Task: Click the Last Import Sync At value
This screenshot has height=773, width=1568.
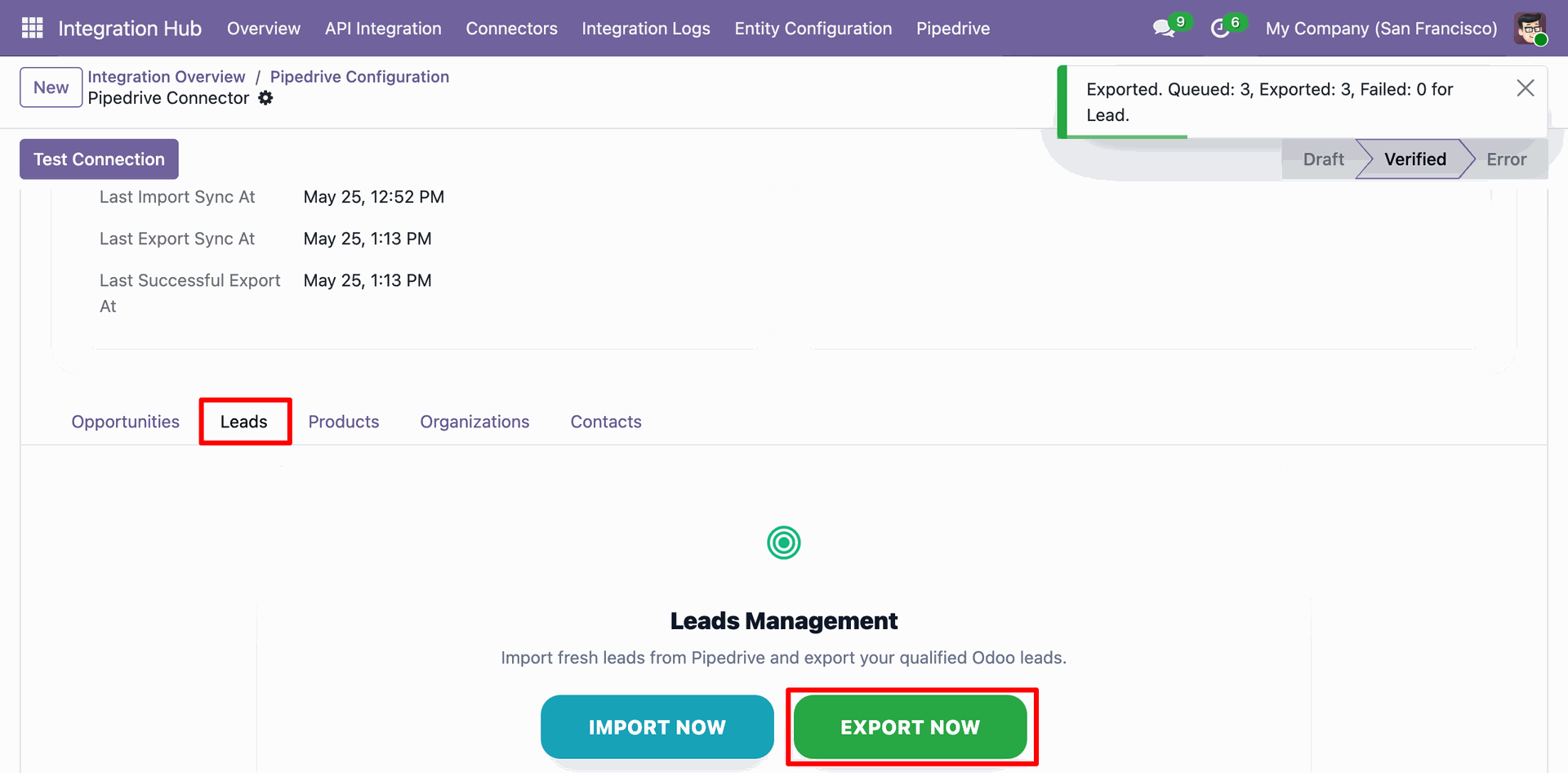Action: point(374,197)
